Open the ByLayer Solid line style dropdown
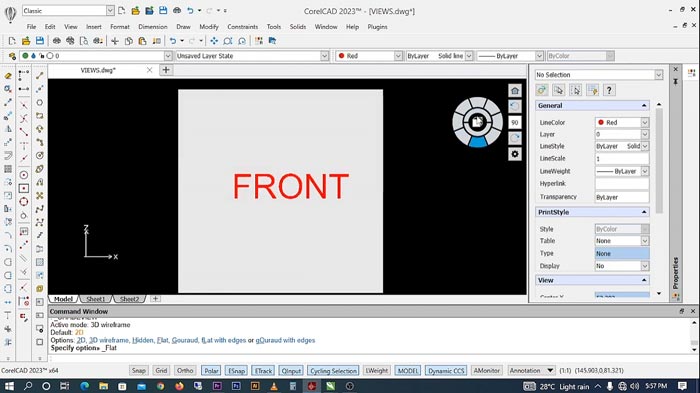The image size is (700, 393). coord(469,56)
